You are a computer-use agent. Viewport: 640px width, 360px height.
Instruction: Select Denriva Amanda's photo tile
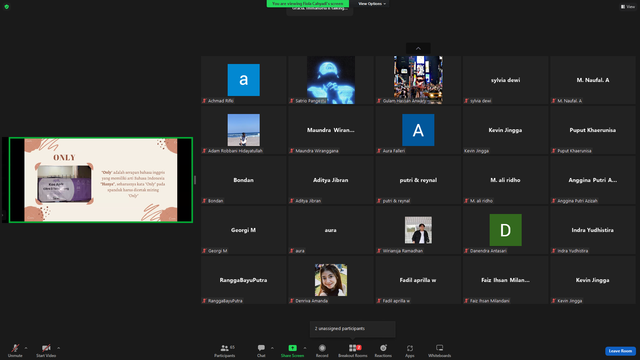pyautogui.click(x=331, y=280)
